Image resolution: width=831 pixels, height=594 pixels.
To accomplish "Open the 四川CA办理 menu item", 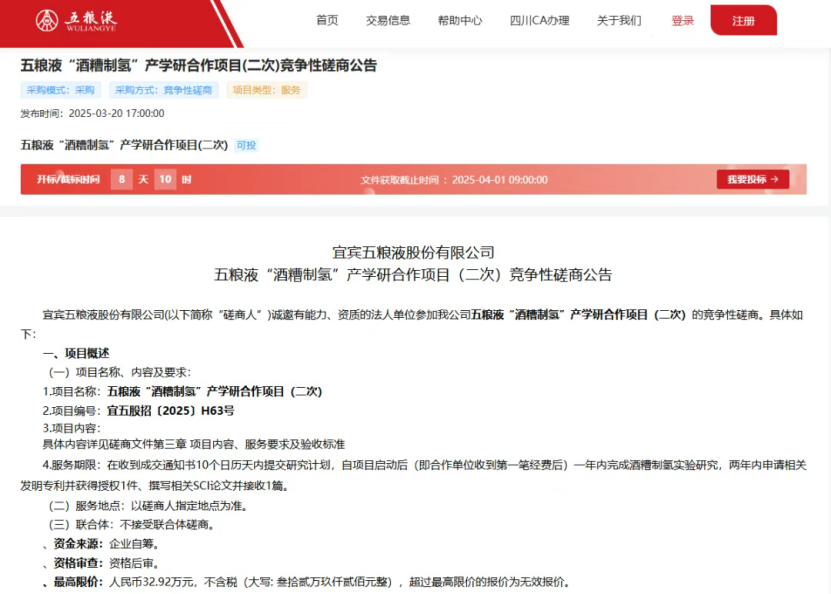I will 537,19.
